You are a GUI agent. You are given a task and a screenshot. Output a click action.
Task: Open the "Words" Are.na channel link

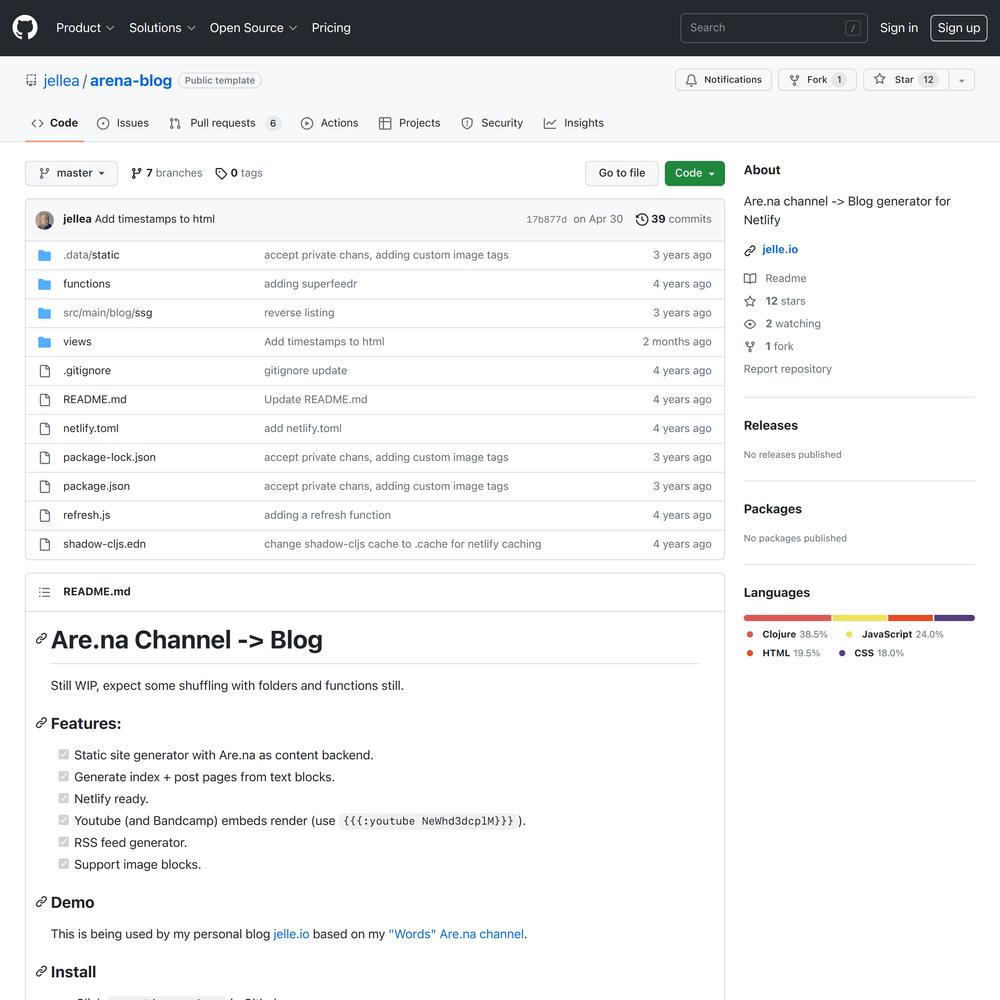(456, 934)
